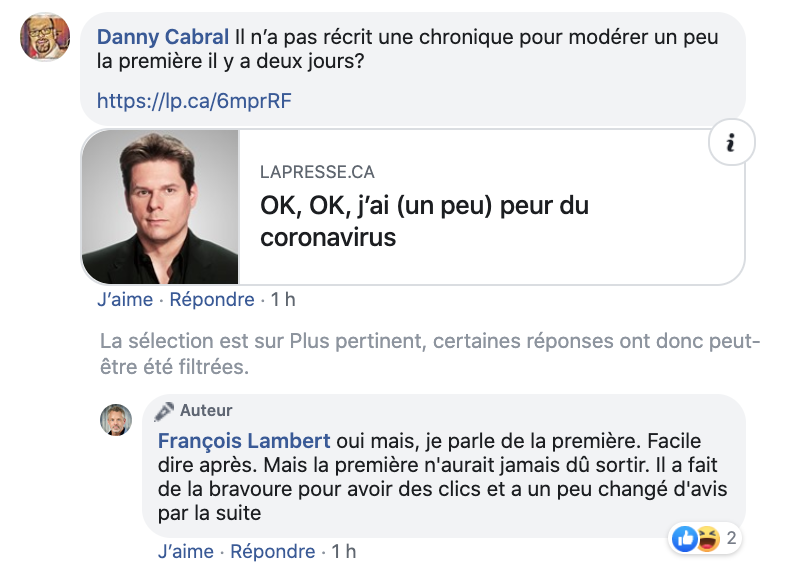Open the article portrait thumbnail
This screenshot has height=576, width=800.
click(160, 207)
